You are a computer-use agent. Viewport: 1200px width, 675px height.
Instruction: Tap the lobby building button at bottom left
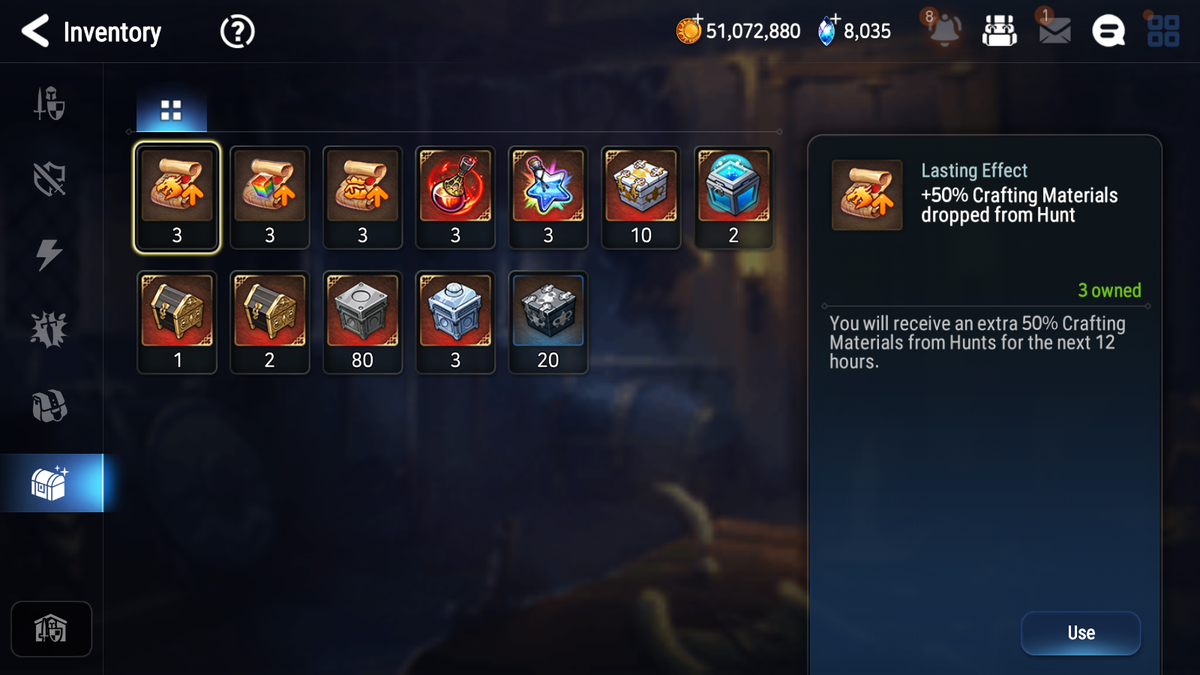(x=51, y=629)
